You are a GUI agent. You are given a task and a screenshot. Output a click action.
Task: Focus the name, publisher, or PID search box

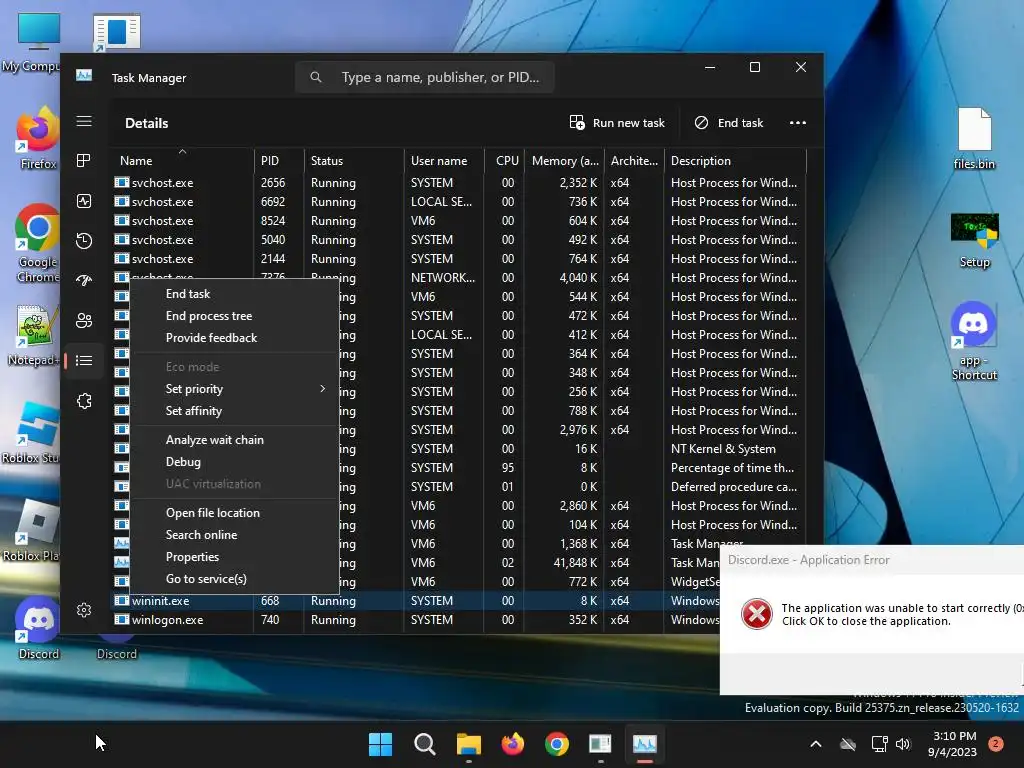point(425,77)
